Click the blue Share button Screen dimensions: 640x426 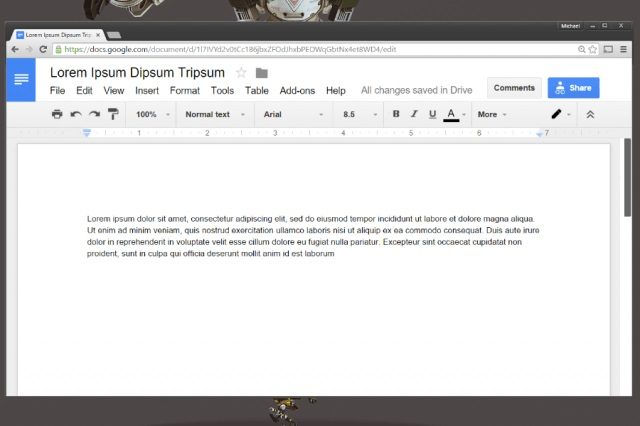[573, 88]
